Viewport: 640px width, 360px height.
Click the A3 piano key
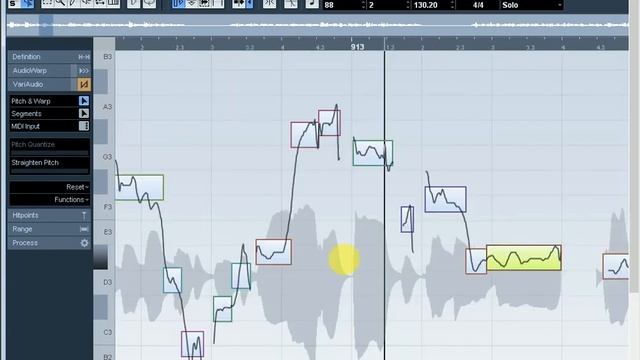[105, 107]
